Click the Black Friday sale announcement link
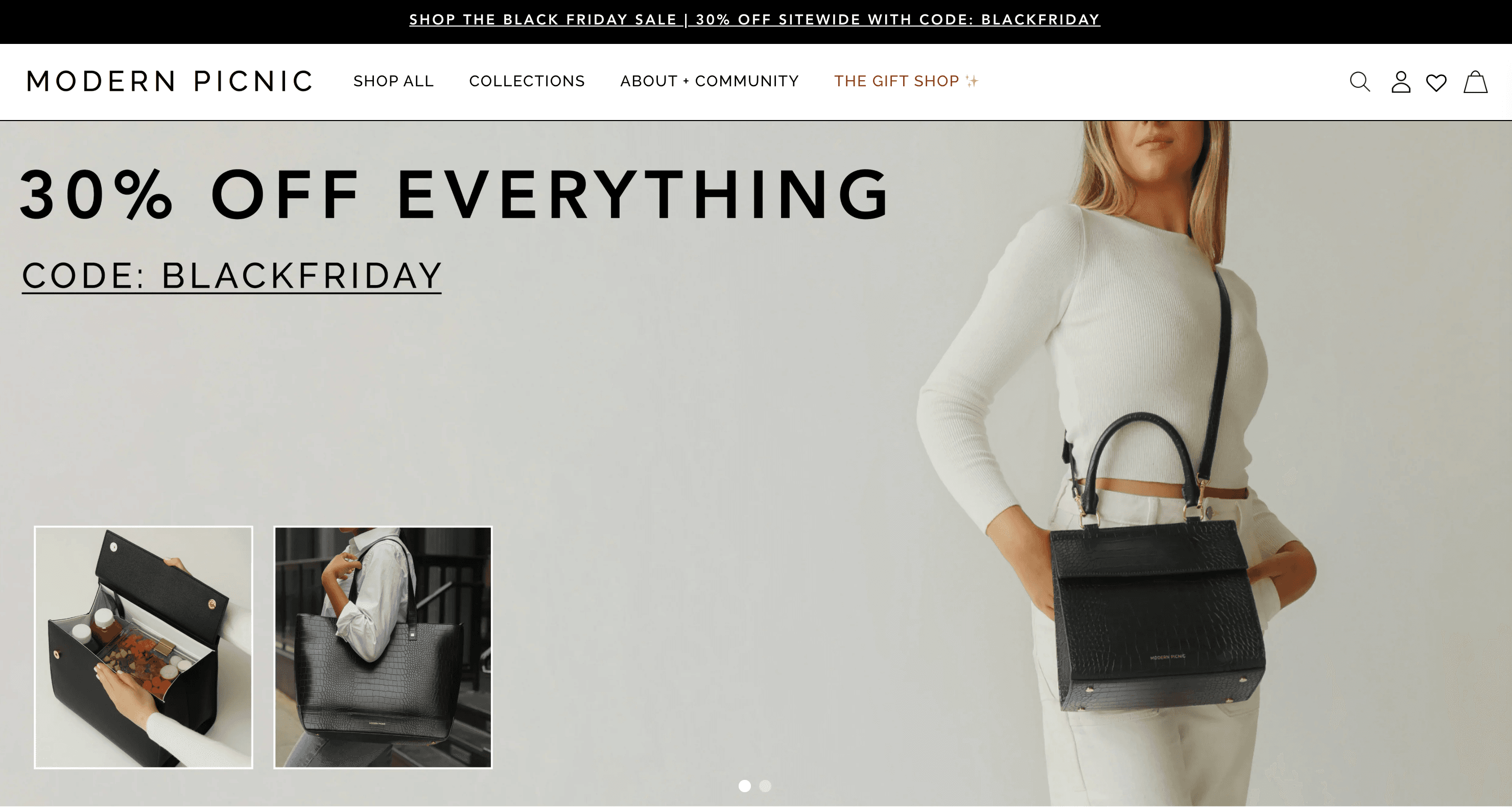This screenshot has height=808, width=1512. click(x=754, y=20)
